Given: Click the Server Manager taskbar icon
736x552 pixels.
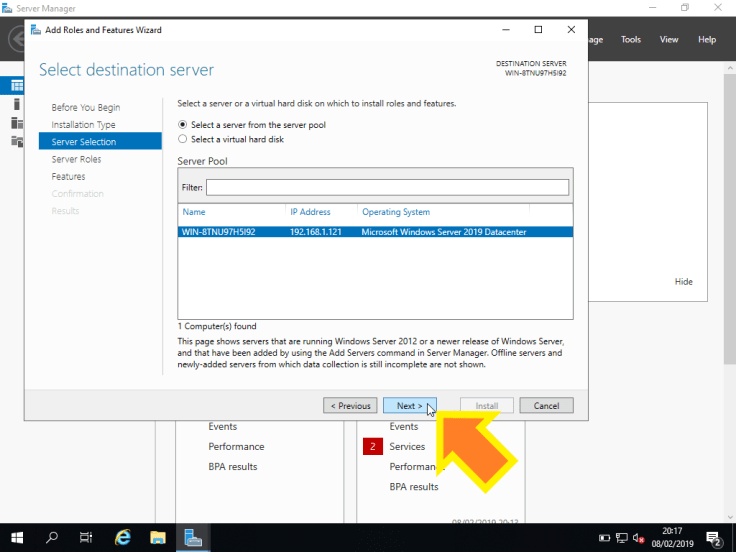Looking at the screenshot, I should click(192, 537).
